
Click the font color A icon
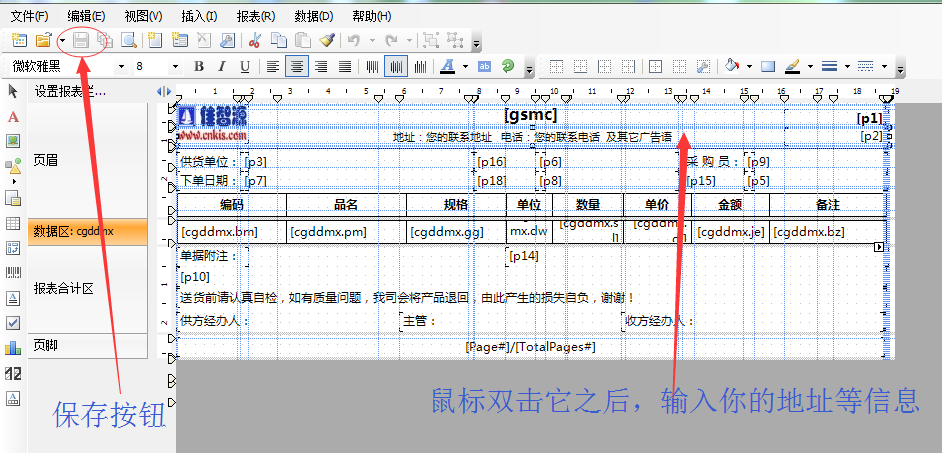click(447, 67)
